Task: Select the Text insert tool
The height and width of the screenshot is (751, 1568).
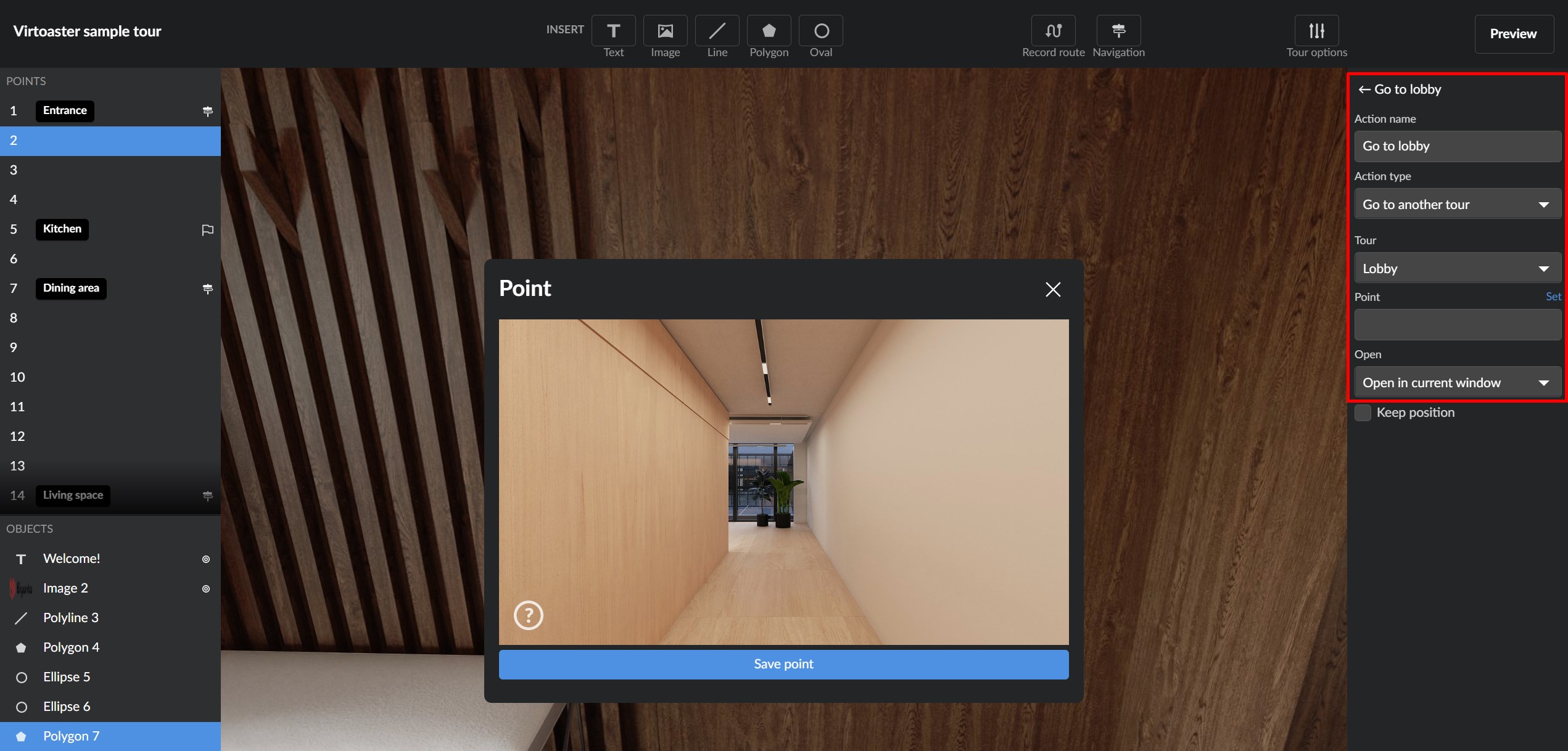Action: point(613,31)
